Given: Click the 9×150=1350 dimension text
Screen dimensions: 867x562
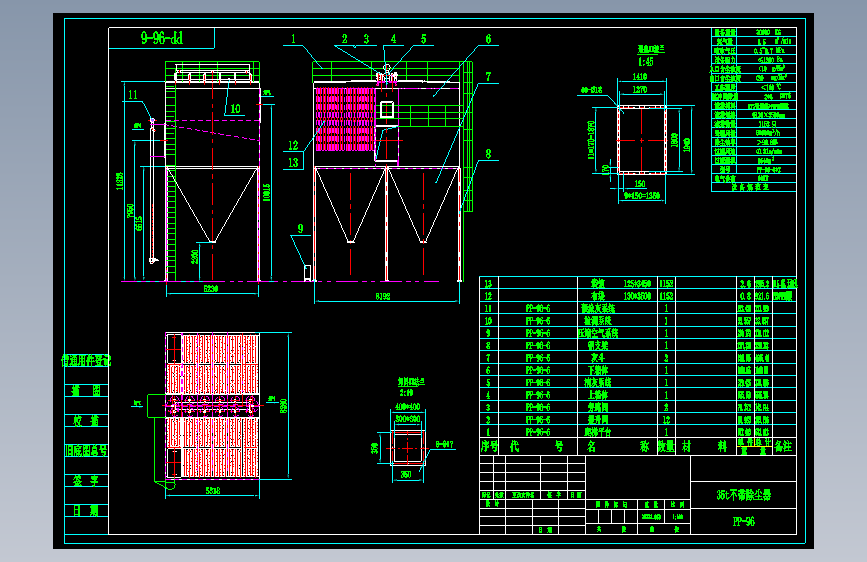Looking at the screenshot, I should (x=641, y=196).
